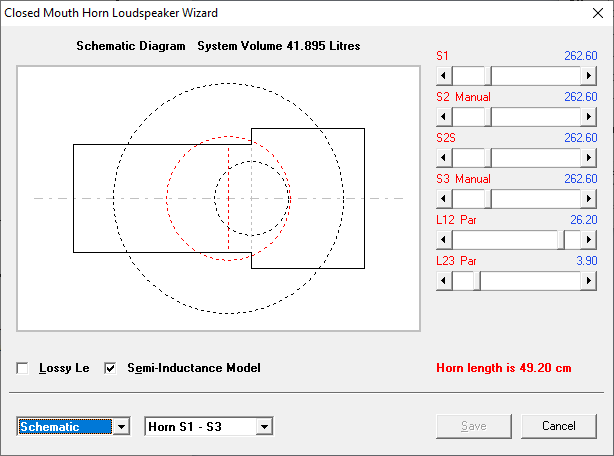Click the S3 Manual slider right arrow

click(589, 199)
